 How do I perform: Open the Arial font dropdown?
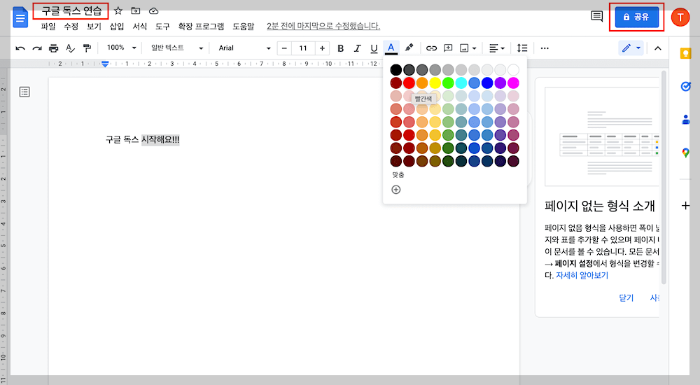point(244,48)
